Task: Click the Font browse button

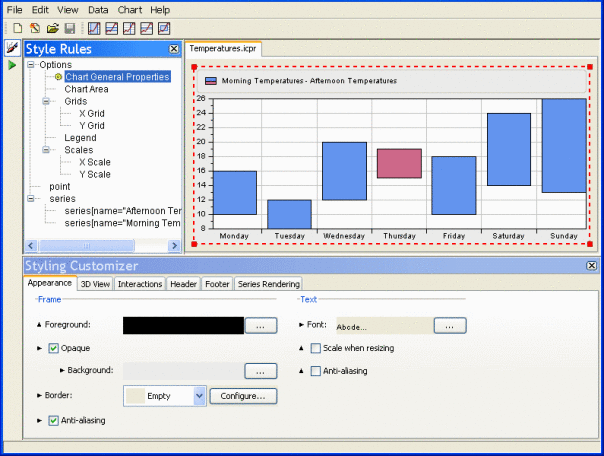Action: (x=449, y=325)
